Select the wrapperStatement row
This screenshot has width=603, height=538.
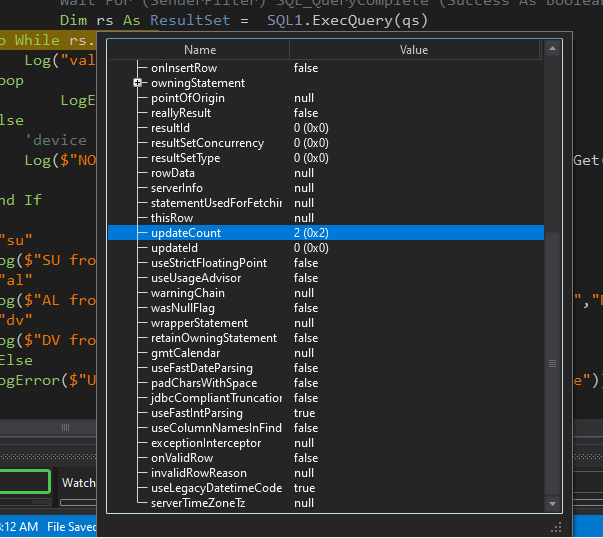(326, 323)
